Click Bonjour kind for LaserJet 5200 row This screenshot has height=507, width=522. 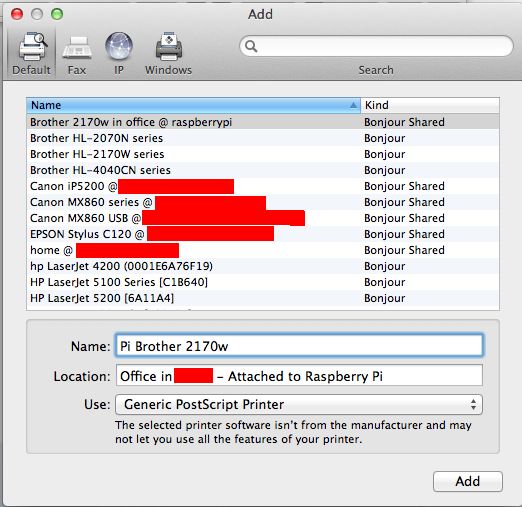(x=384, y=298)
